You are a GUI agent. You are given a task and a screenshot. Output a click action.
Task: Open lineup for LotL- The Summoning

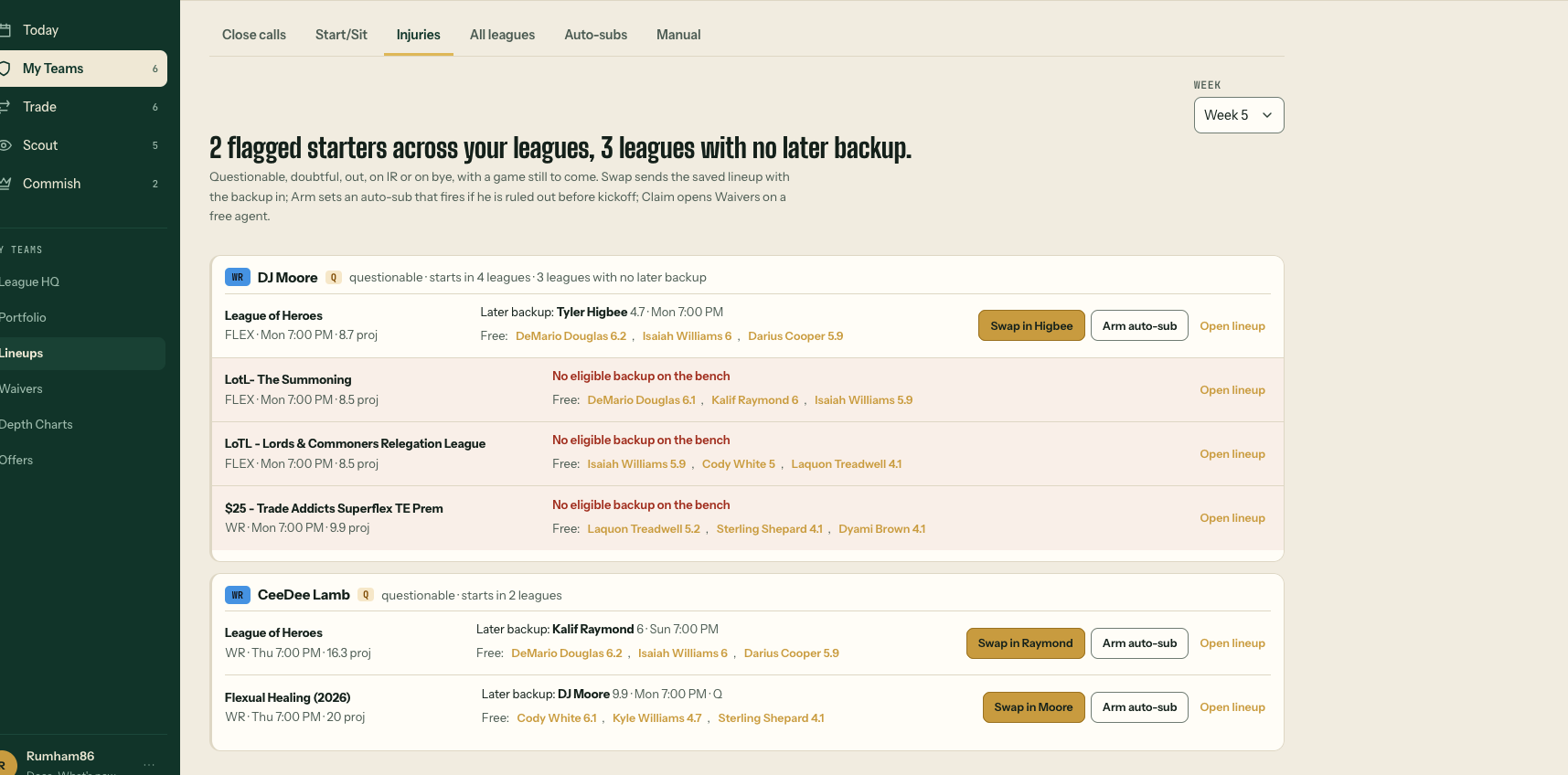(x=1232, y=390)
